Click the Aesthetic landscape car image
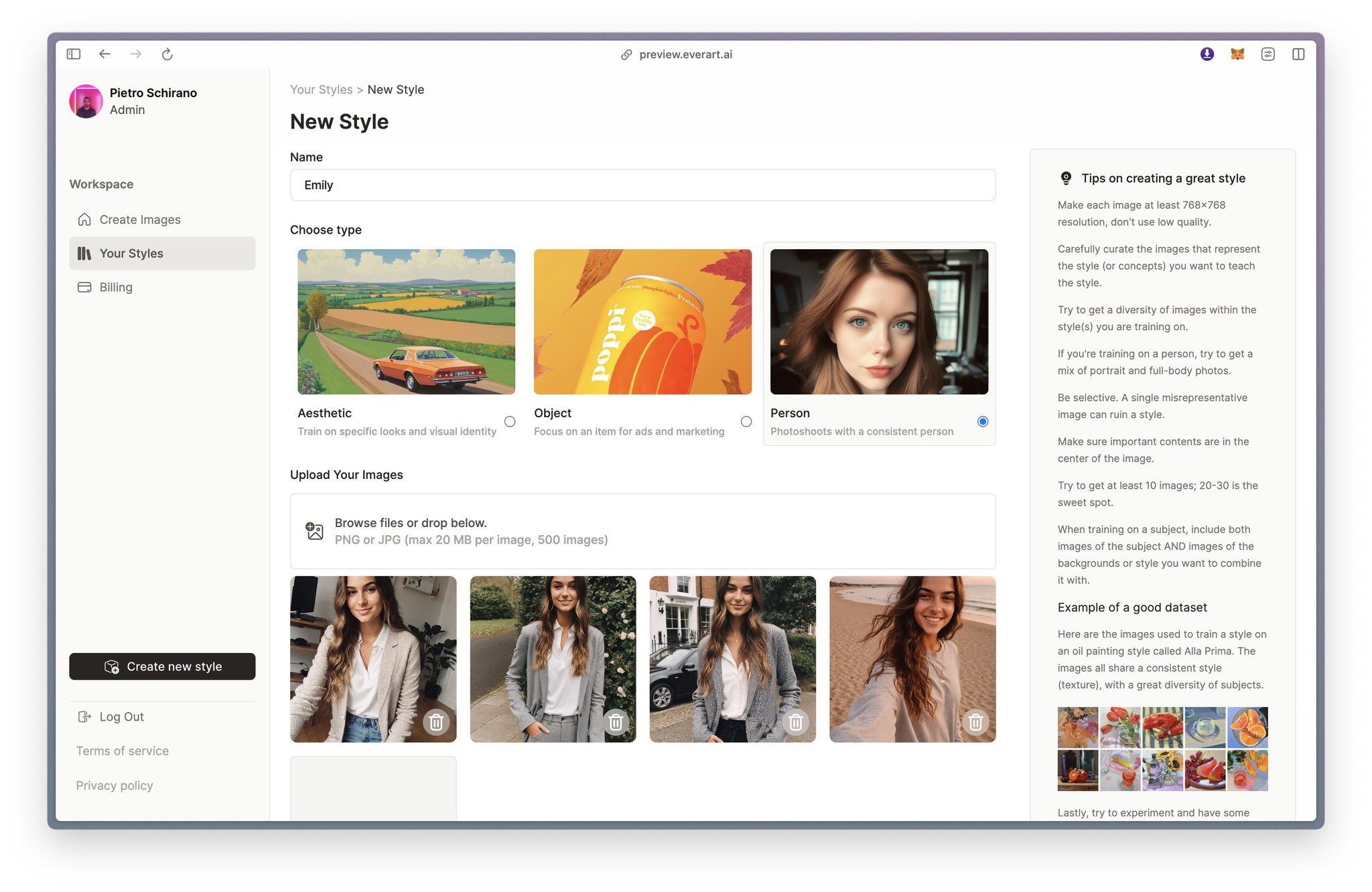Viewport: 1372px width, 892px height. point(407,321)
